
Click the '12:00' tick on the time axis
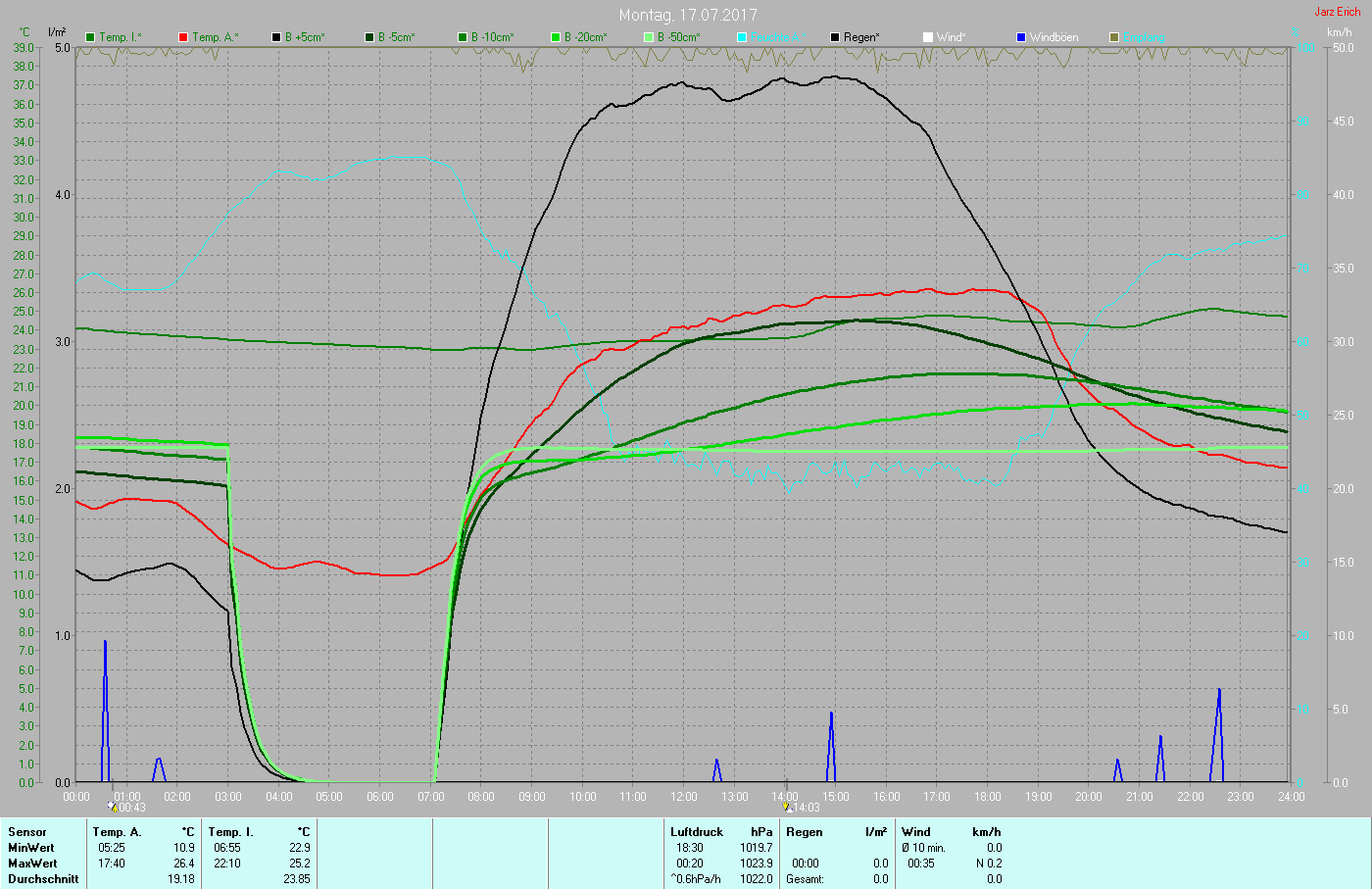(684, 797)
